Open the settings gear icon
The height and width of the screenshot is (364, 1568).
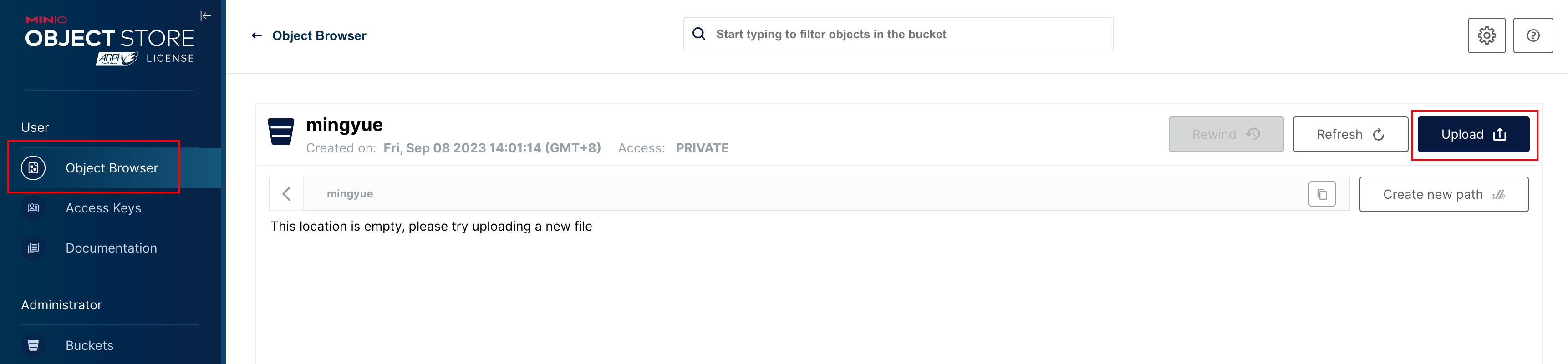tap(1486, 35)
